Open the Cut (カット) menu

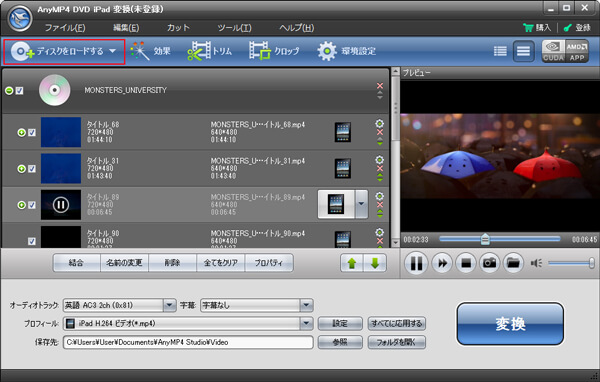178,28
